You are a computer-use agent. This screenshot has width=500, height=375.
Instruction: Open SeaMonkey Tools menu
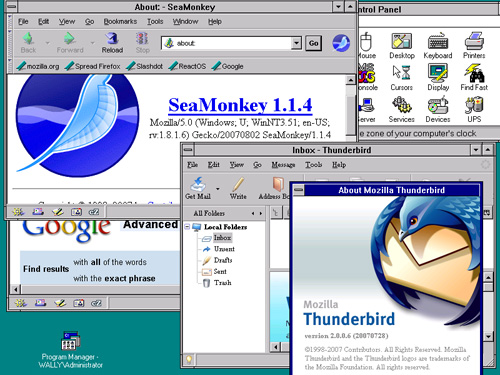point(155,22)
